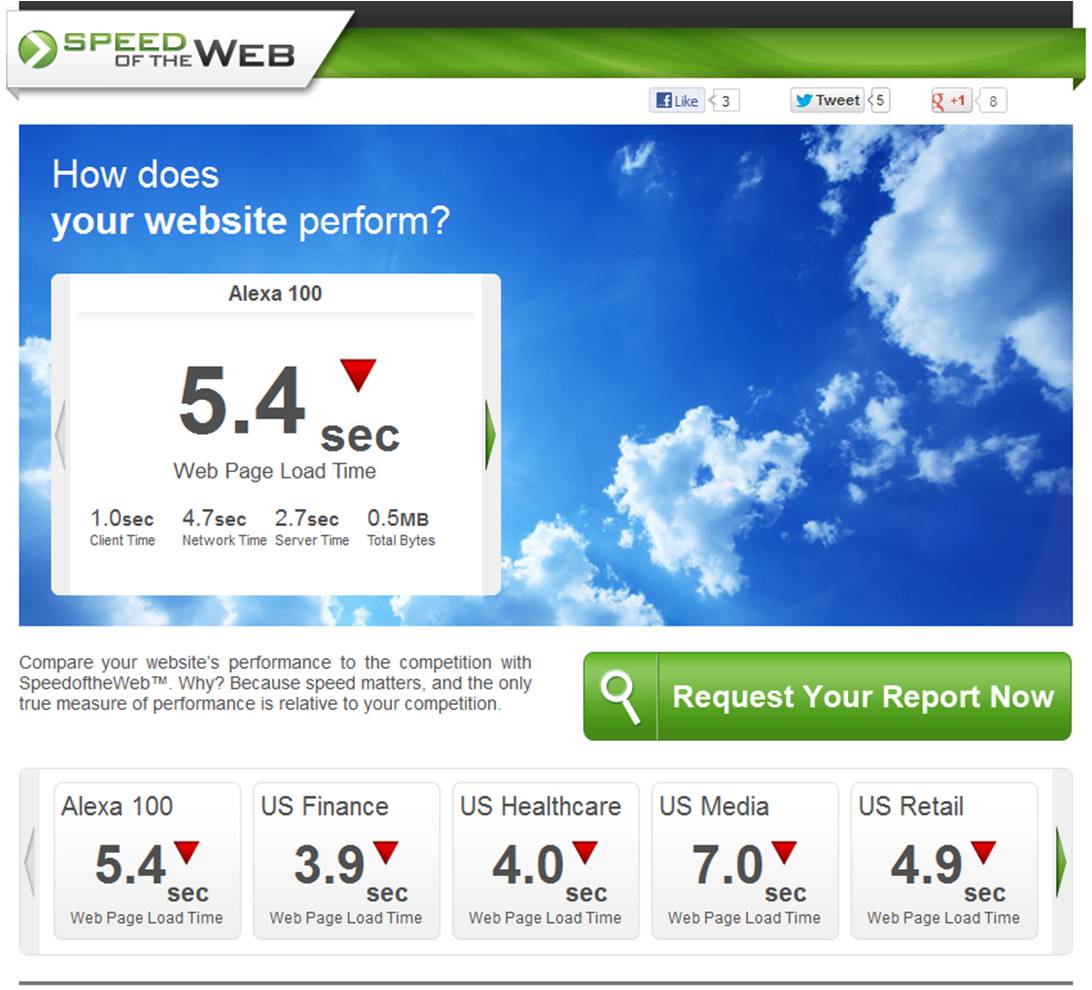Screen dimensions: 1092x990
Task: Click the Google +1 count bubble
Action: 992,101
